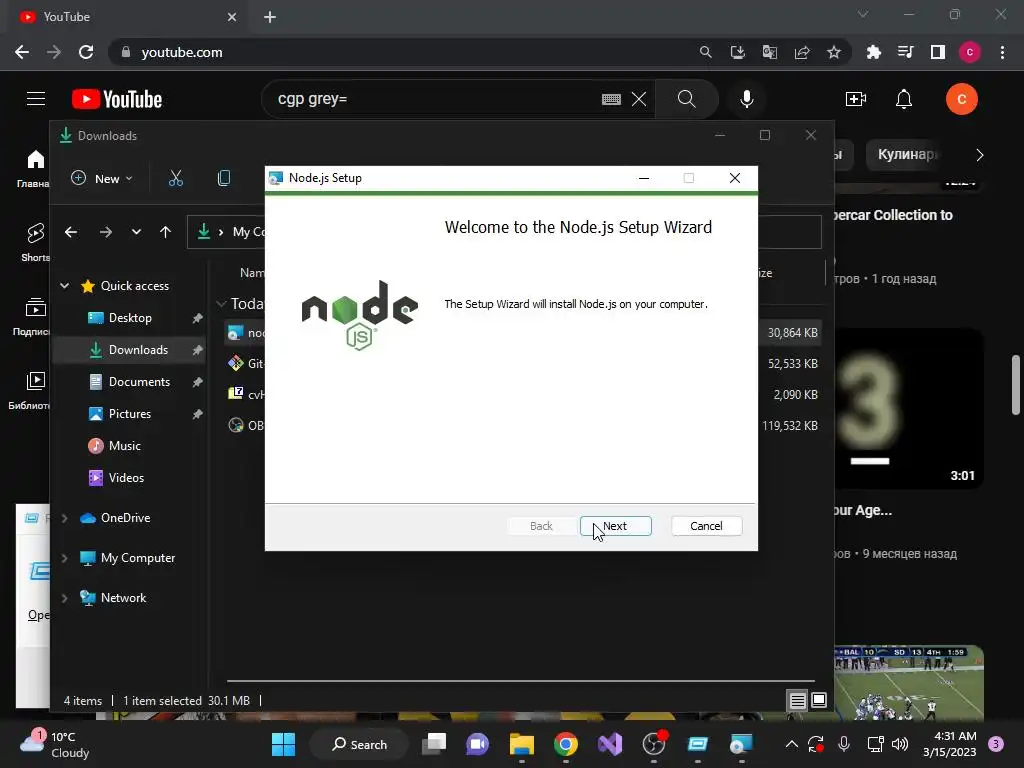
Task: Select the 52,533 KB Git file row
Action: coord(522,364)
